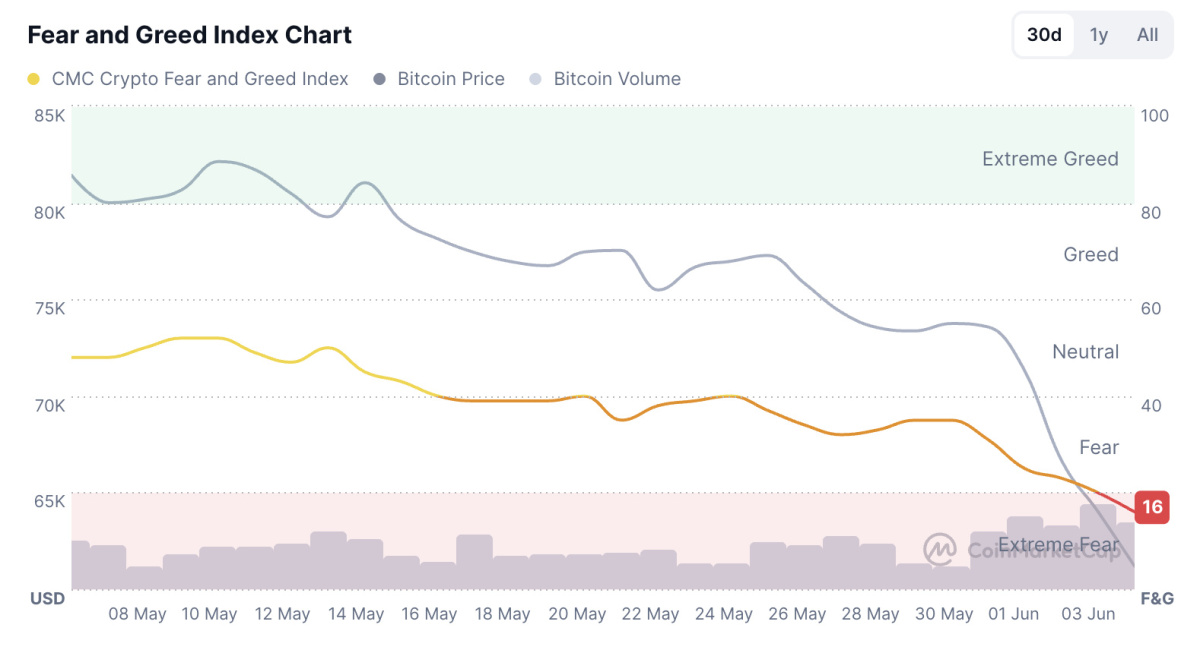Viewport: 1200px width, 653px height.
Task: Click the Extreme Greed zone label
Action: pyautogui.click(x=1050, y=159)
